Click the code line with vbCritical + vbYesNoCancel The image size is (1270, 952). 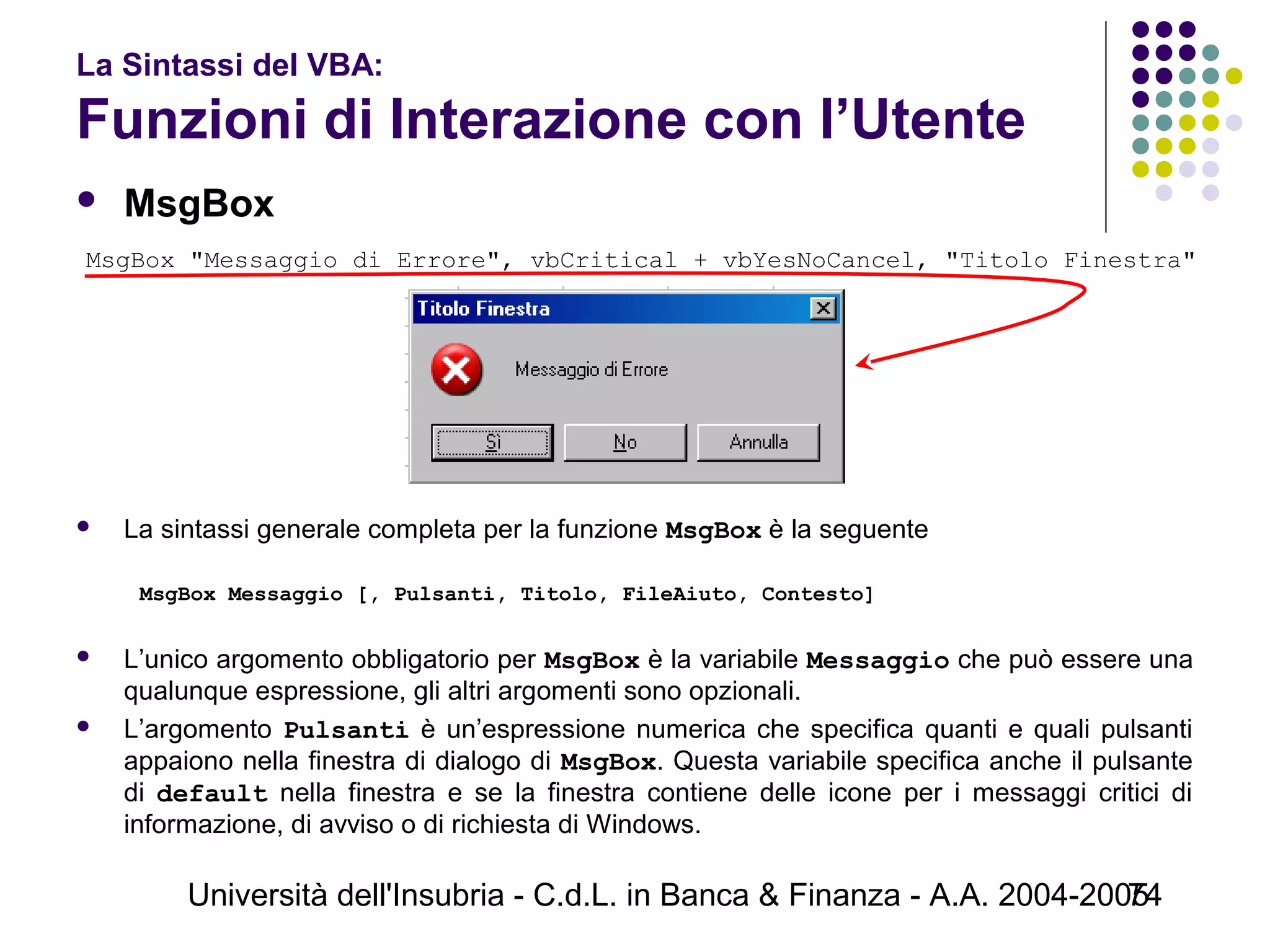point(640,261)
